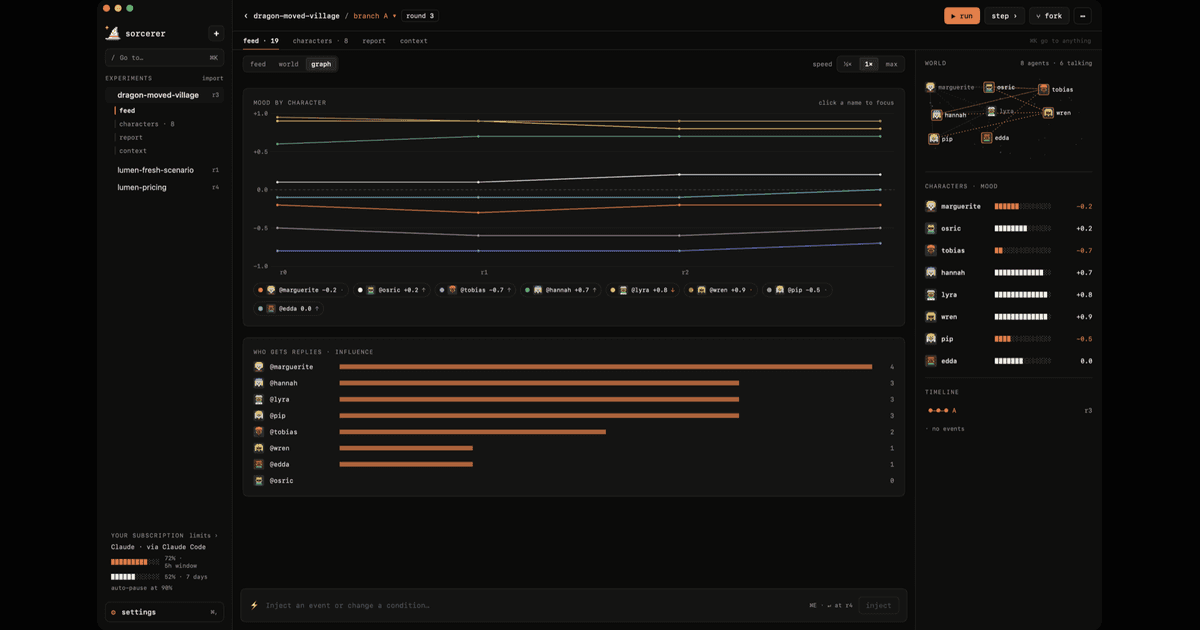
Task: Click lyra's avatar in the characters mood list
Action: pos(931,295)
